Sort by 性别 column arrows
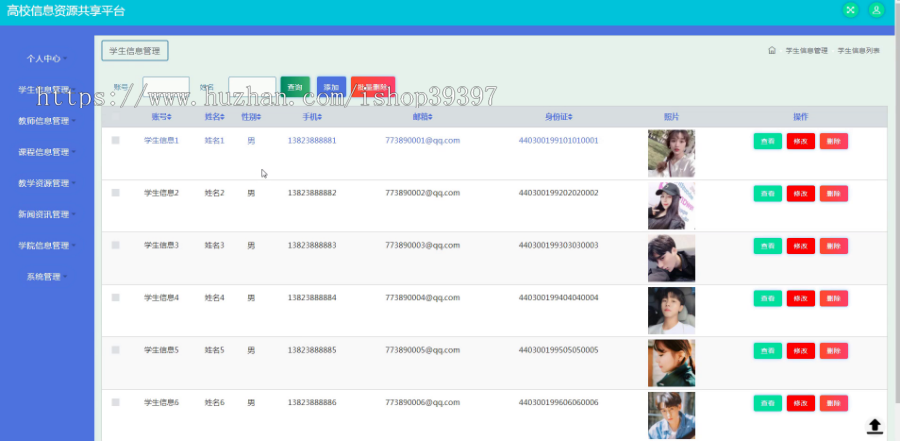900x441 pixels. pos(259,117)
